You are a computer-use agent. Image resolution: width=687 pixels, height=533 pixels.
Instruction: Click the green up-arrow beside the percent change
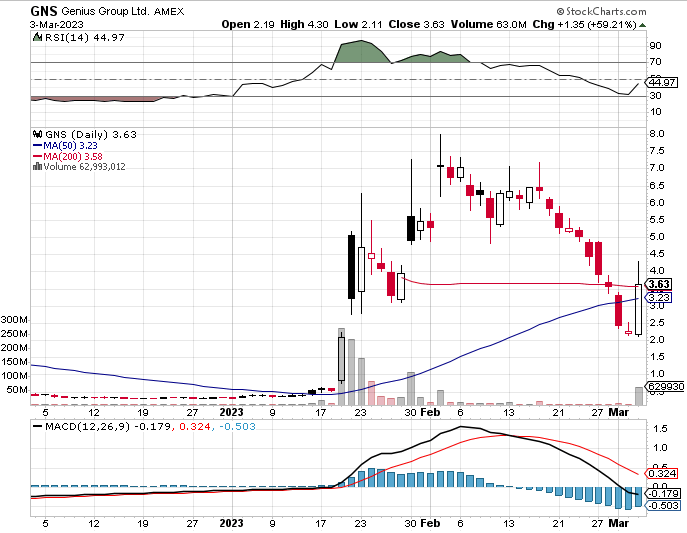coord(642,25)
